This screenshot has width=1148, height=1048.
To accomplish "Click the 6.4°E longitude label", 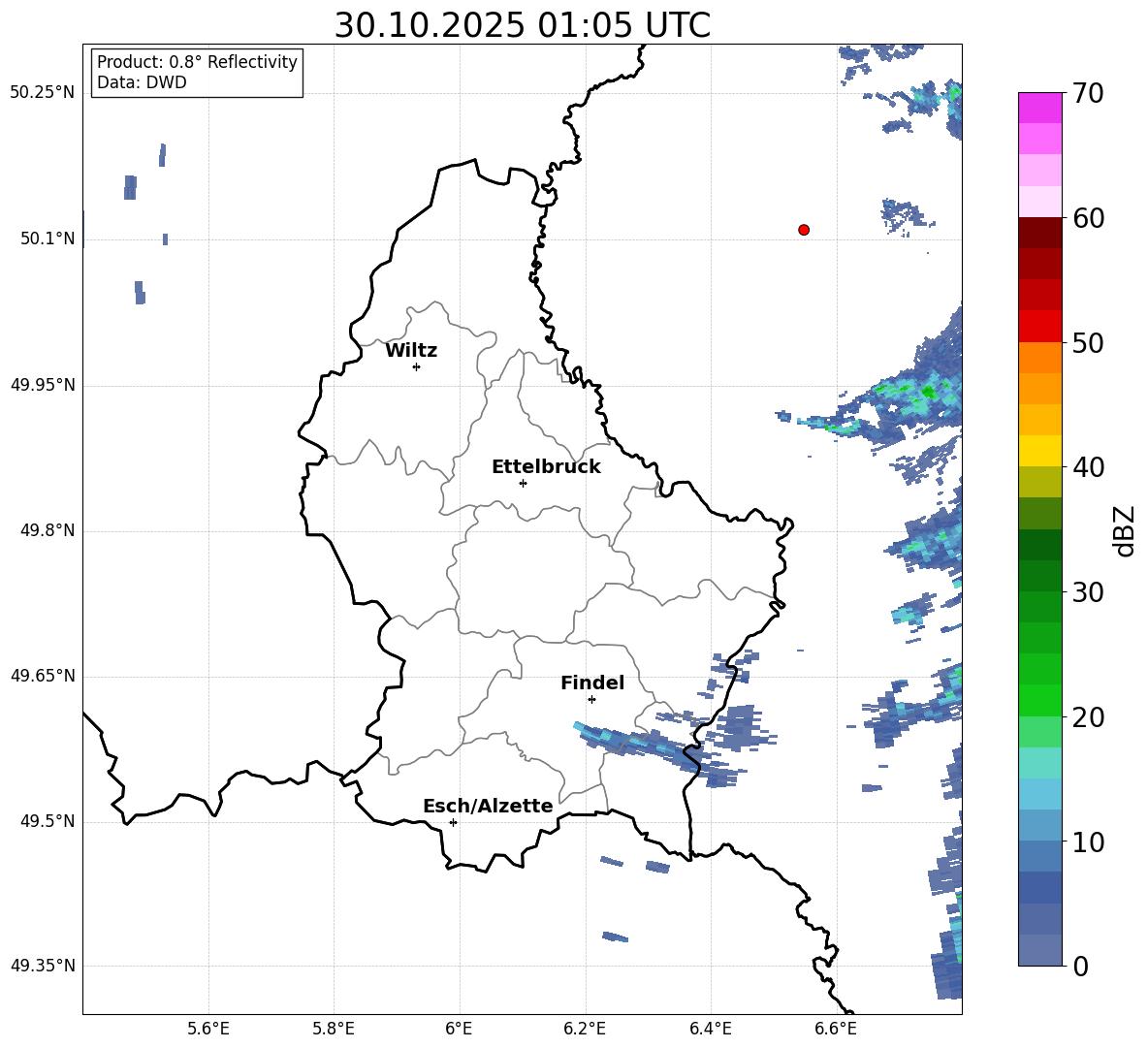I will (x=710, y=1029).
